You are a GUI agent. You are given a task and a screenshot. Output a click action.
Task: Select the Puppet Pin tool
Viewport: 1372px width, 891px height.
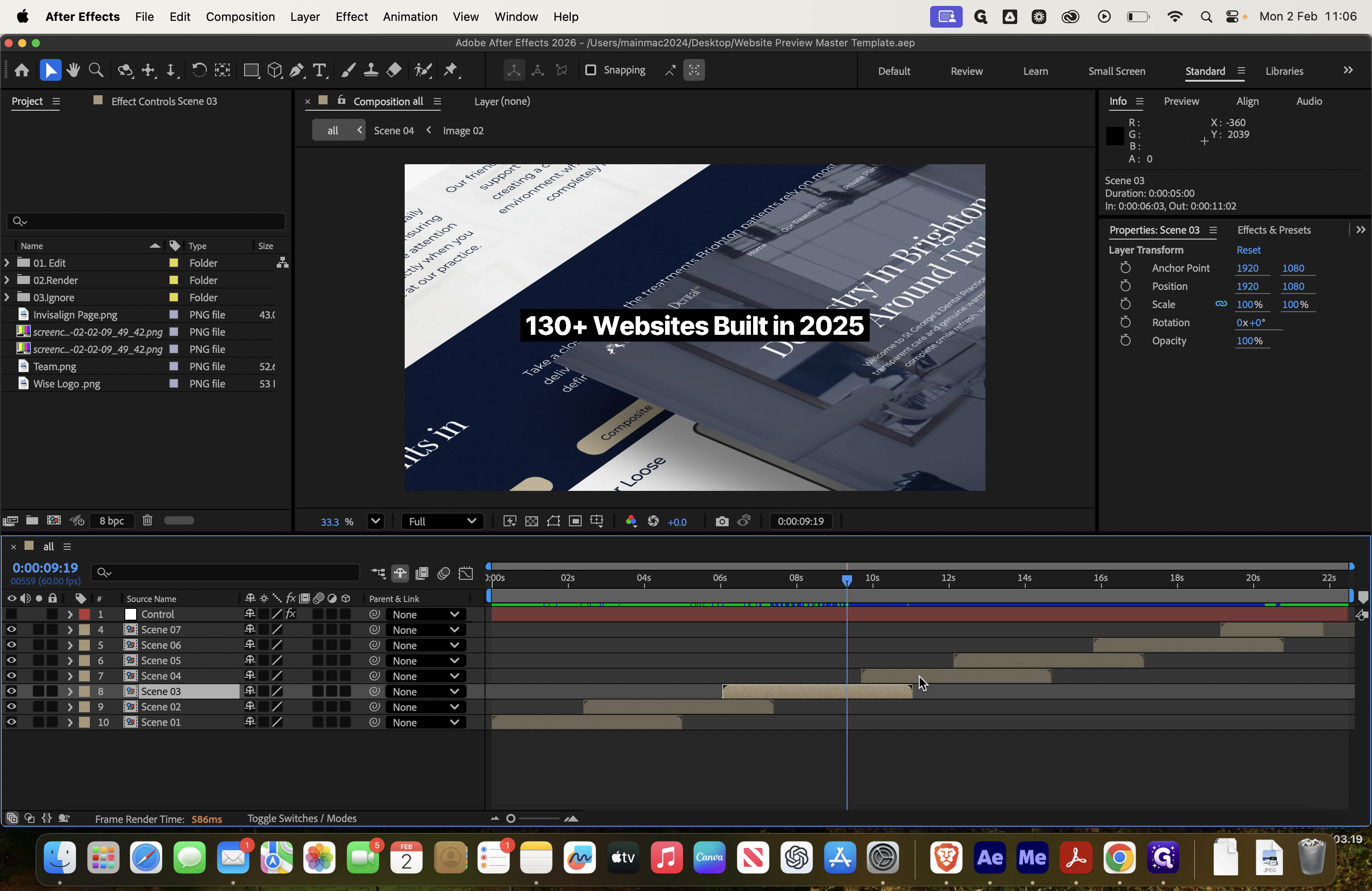click(451, 70)
